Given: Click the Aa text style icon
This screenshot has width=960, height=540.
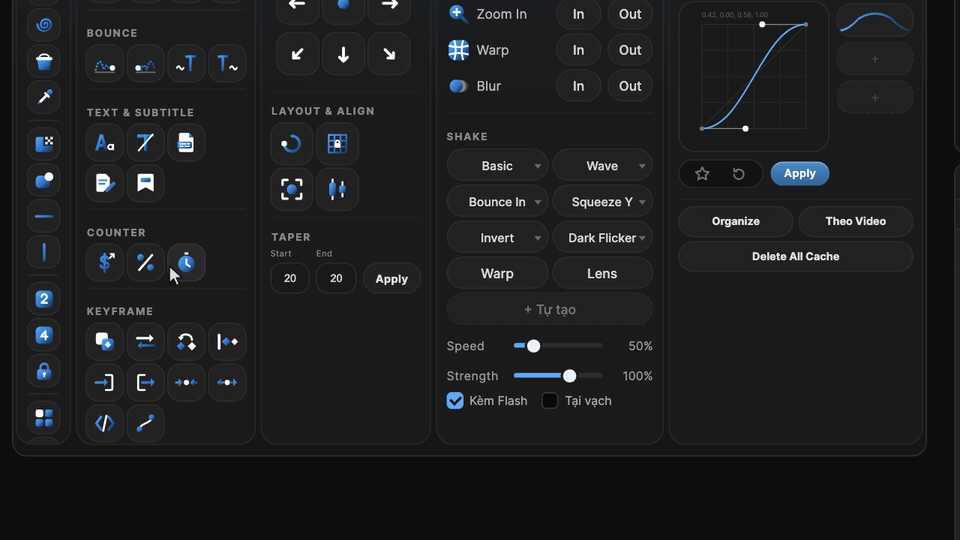Looking at the screenshot, I should (x=105, y=143).
